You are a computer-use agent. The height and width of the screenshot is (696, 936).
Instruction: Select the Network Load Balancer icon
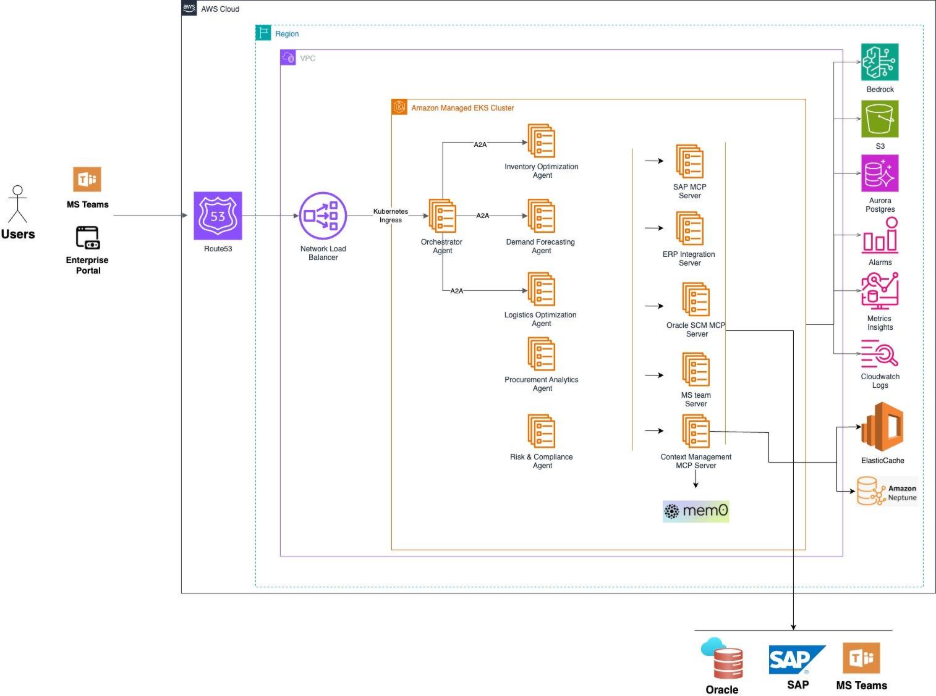tap(321, 215)
